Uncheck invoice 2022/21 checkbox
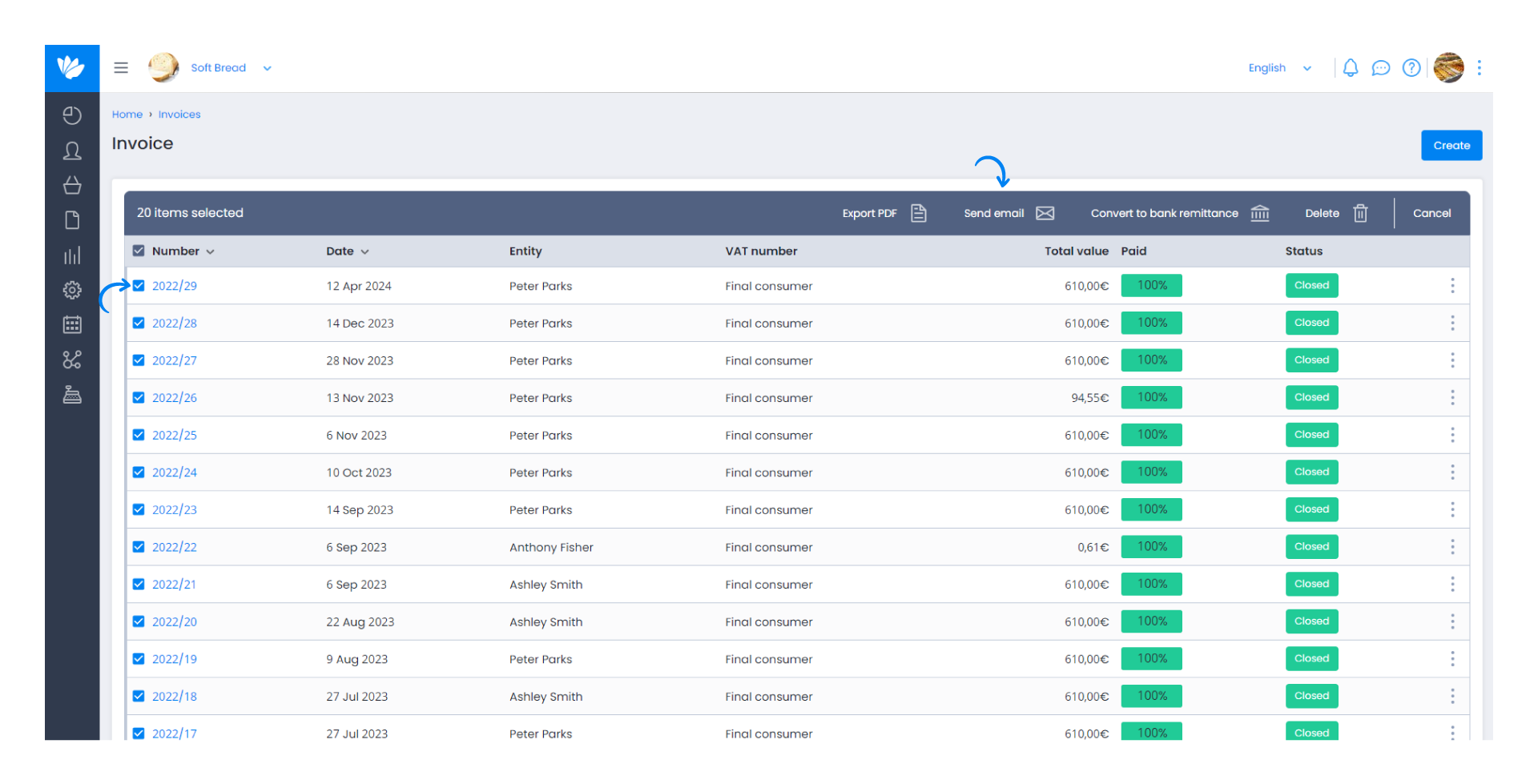Screen dimensions: 1538x784 [x=139, y=584]
